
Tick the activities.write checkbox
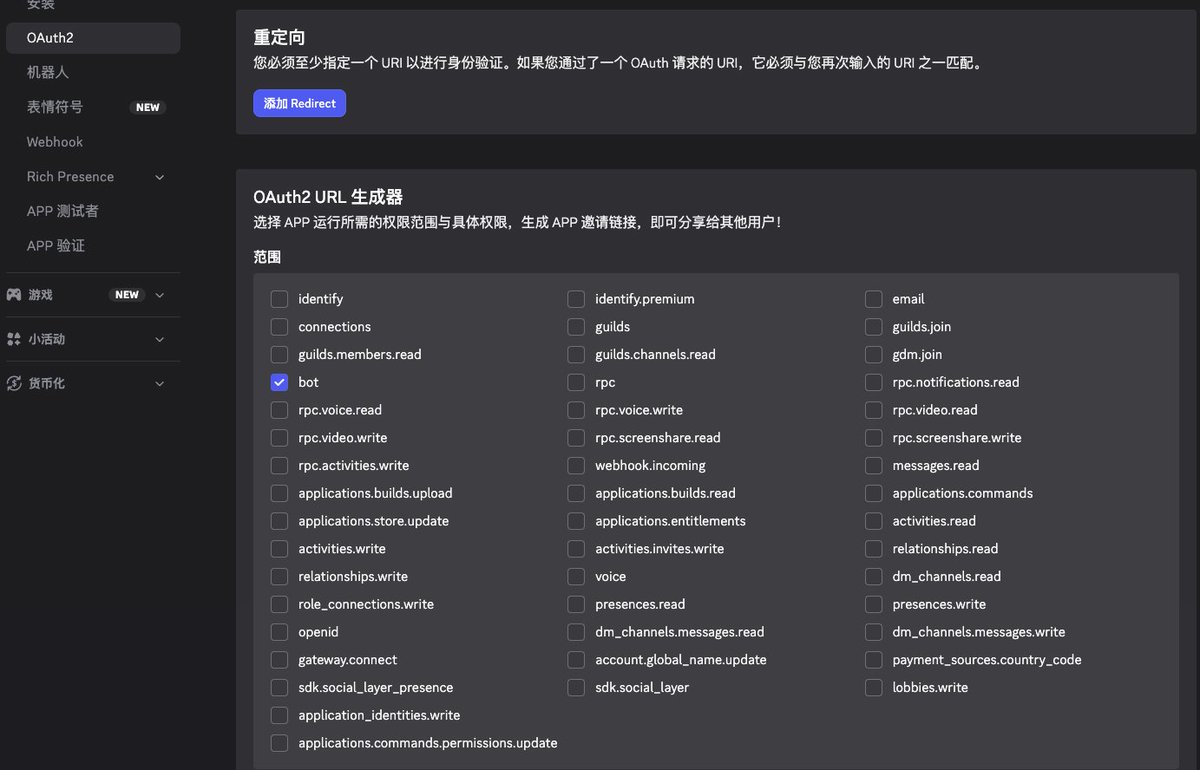tap(279, 549)
